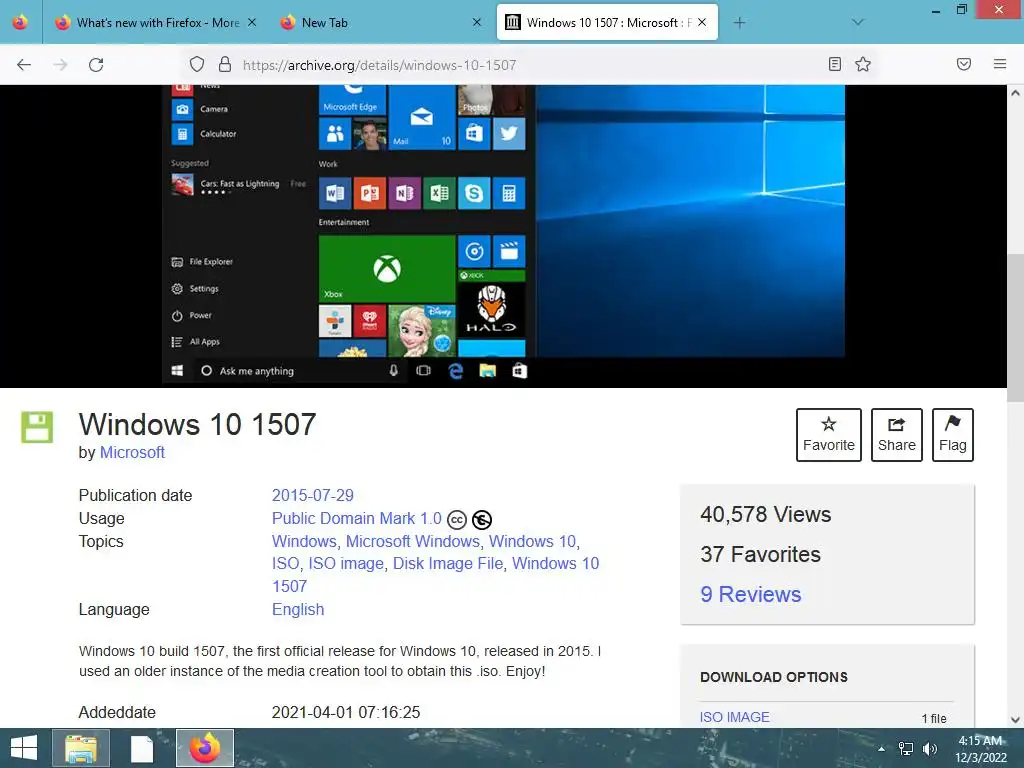This screenshot has height=768, width=1024.
Task: Close the What's new with Firefox tab
Action: click(251, 22)
